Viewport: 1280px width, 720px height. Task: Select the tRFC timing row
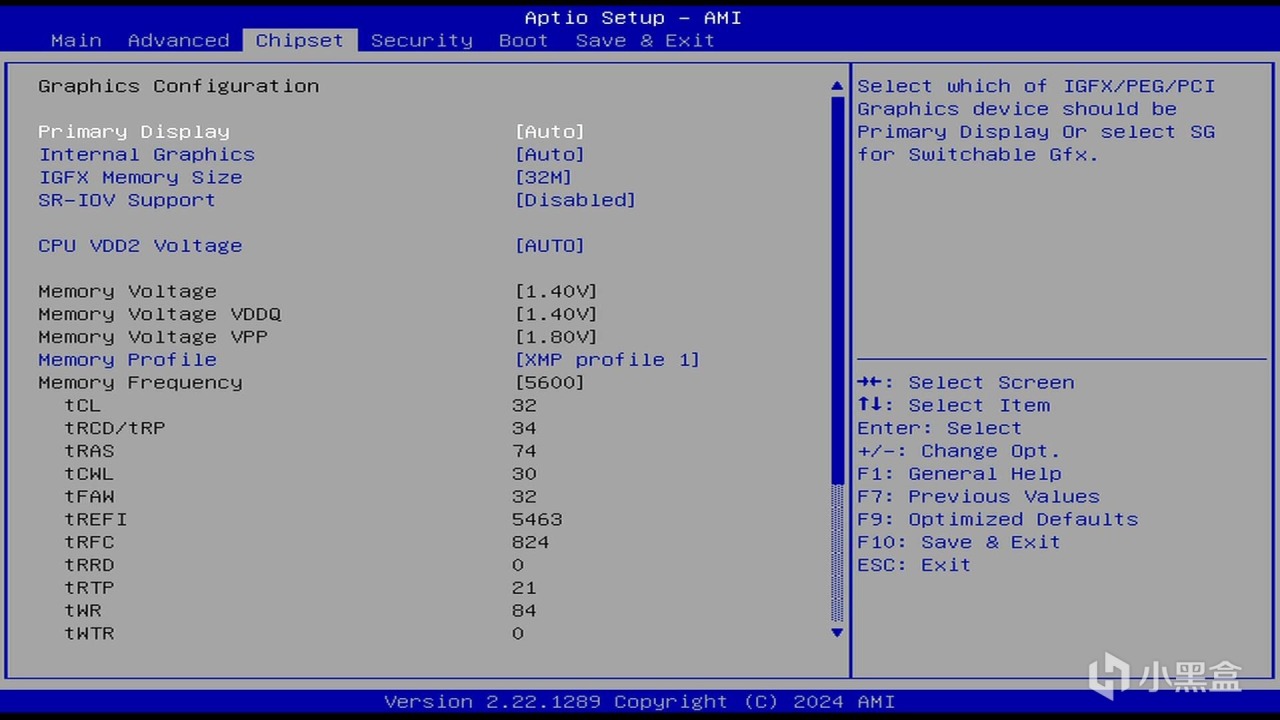(x=89, y=542)
